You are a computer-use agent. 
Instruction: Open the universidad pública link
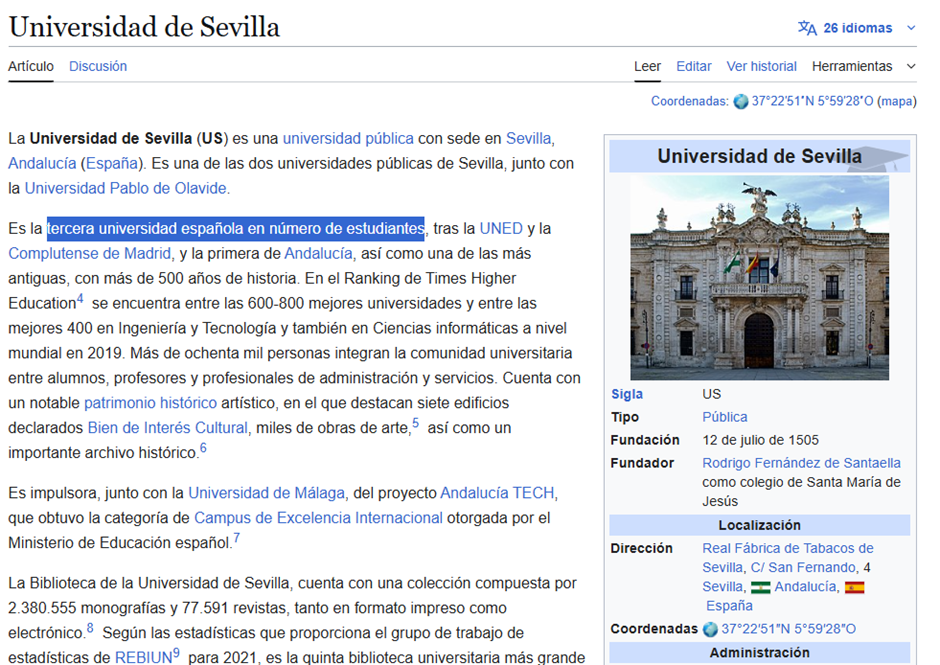348,139
